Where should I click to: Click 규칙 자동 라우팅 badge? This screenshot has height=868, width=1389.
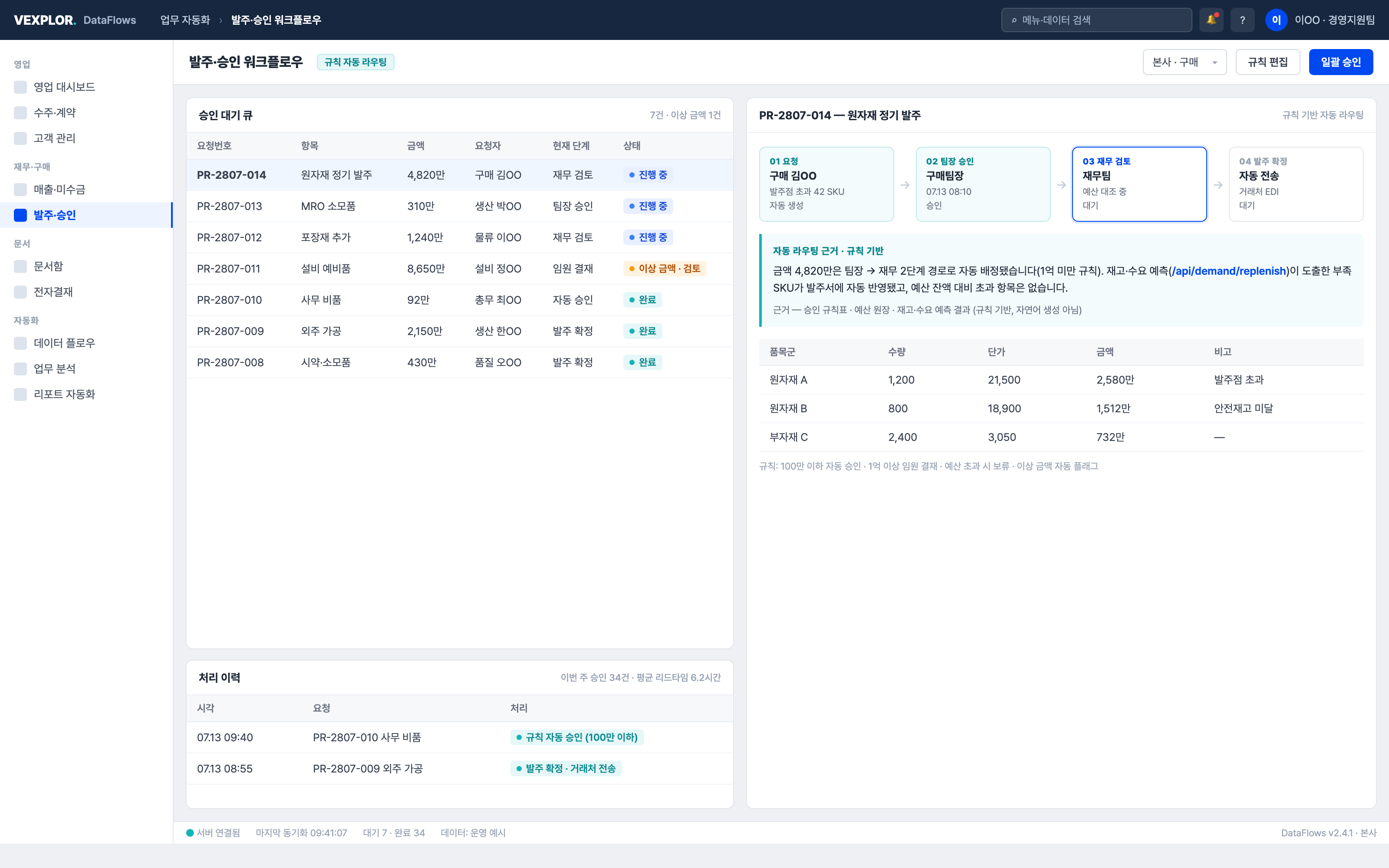[x=355, y=62]
